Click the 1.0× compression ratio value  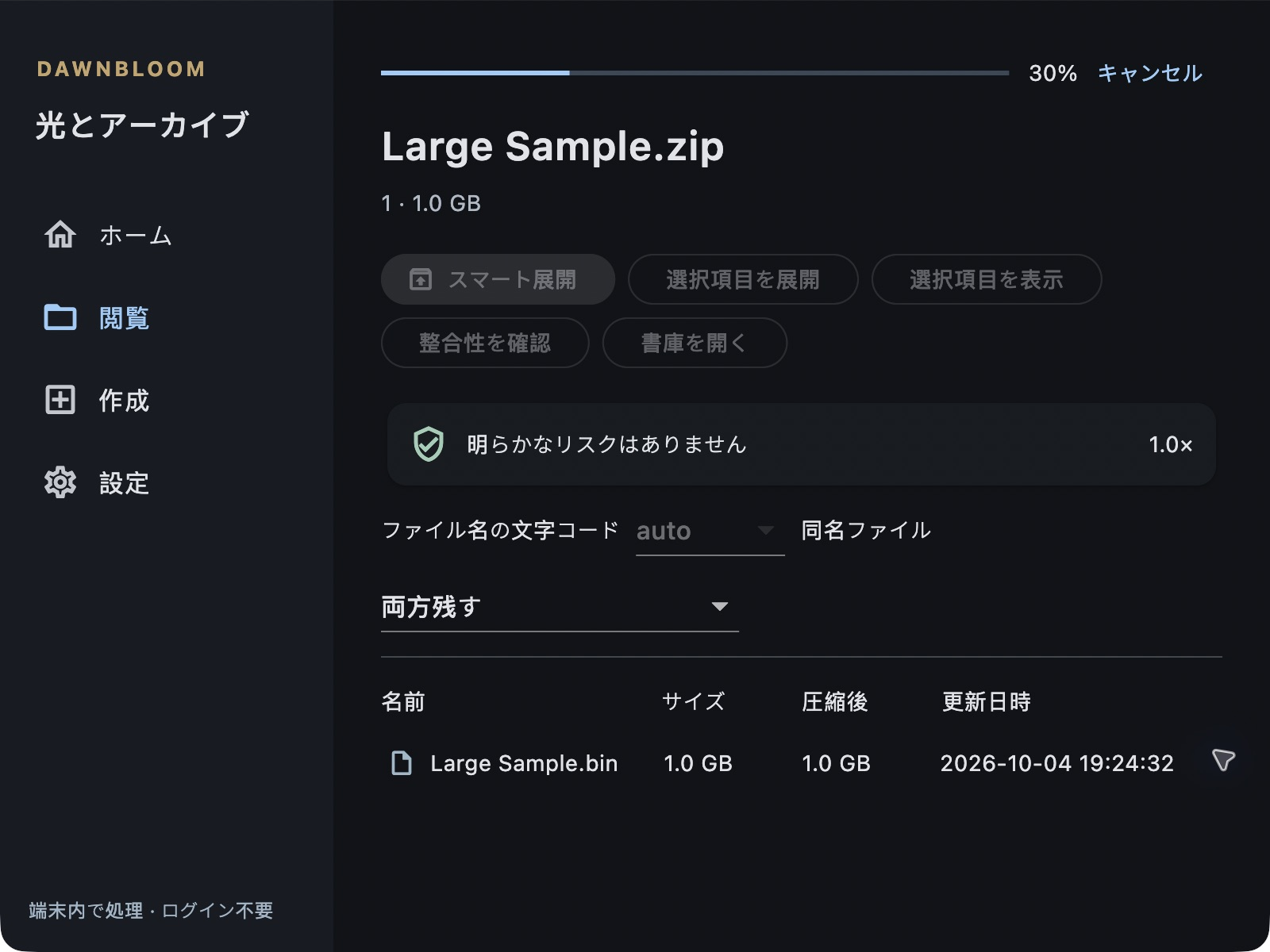coord(1171,444)
